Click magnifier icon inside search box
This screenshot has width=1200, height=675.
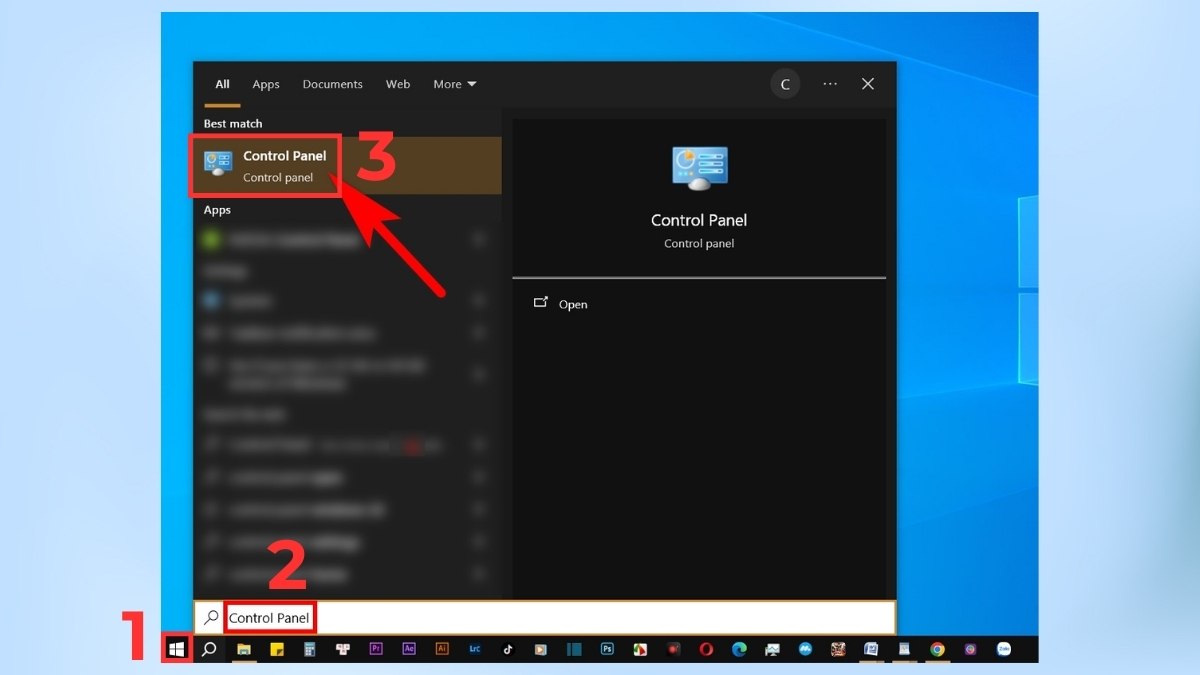click(211, 618)
